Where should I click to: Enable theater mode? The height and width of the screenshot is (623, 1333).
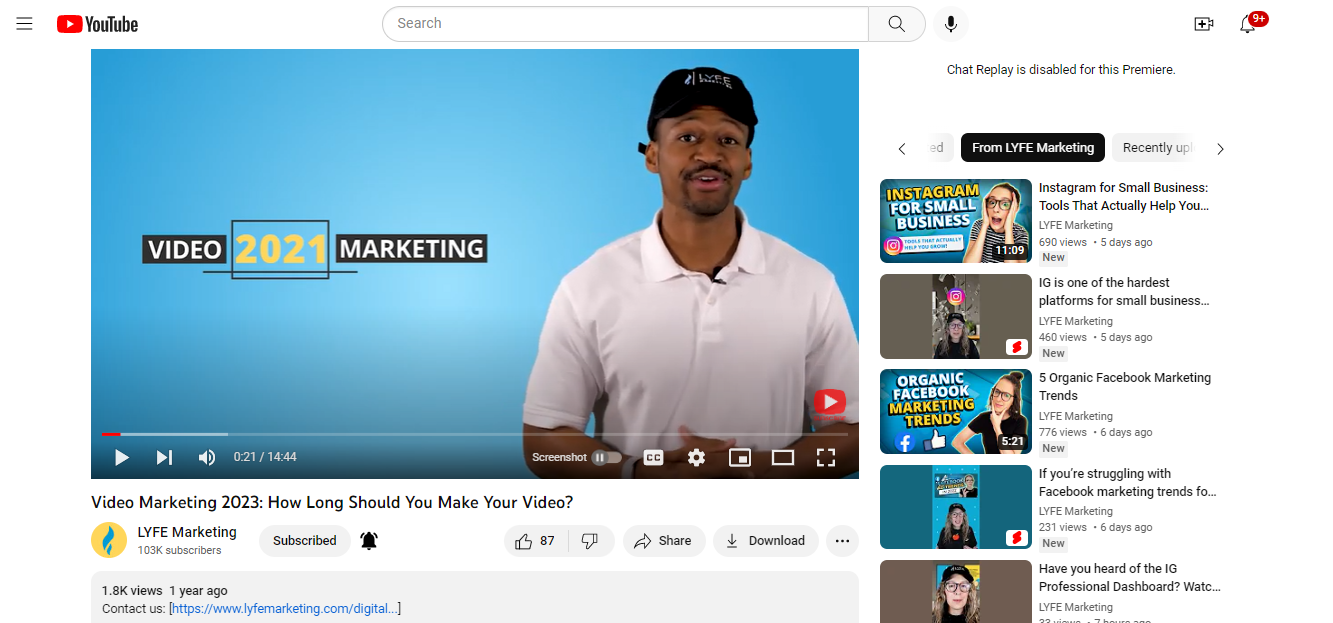tap(783, 457)
